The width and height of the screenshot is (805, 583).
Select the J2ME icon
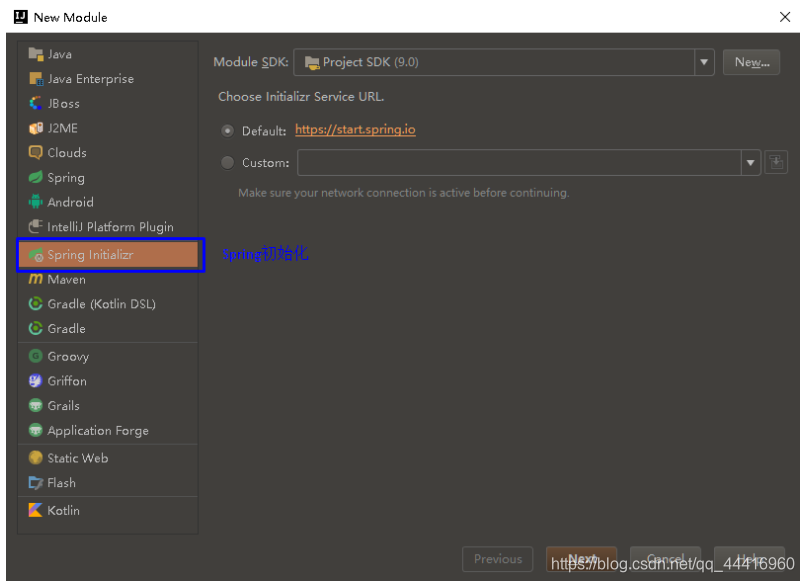[35, 128]
